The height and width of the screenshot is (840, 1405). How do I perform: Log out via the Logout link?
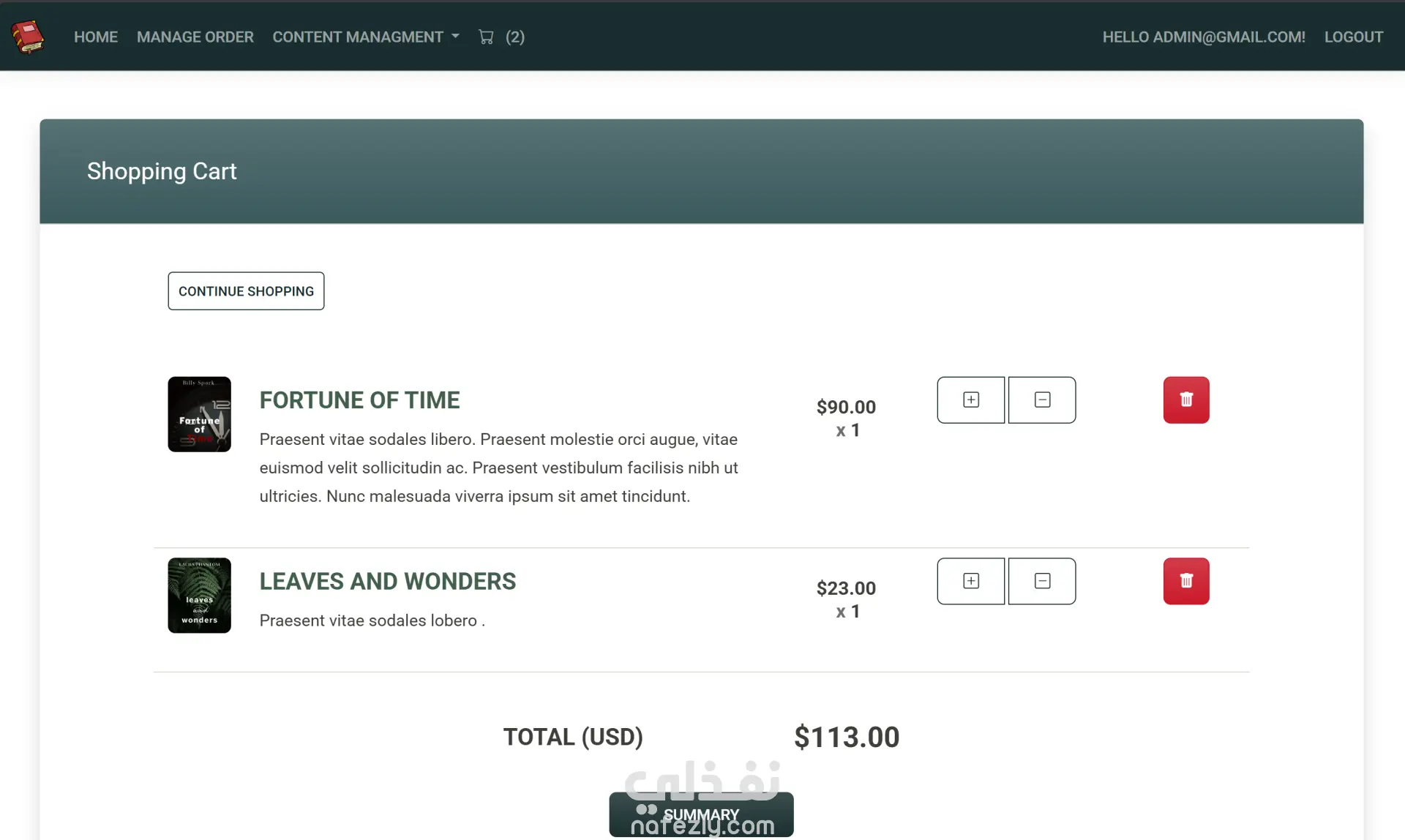[1353, 37]
